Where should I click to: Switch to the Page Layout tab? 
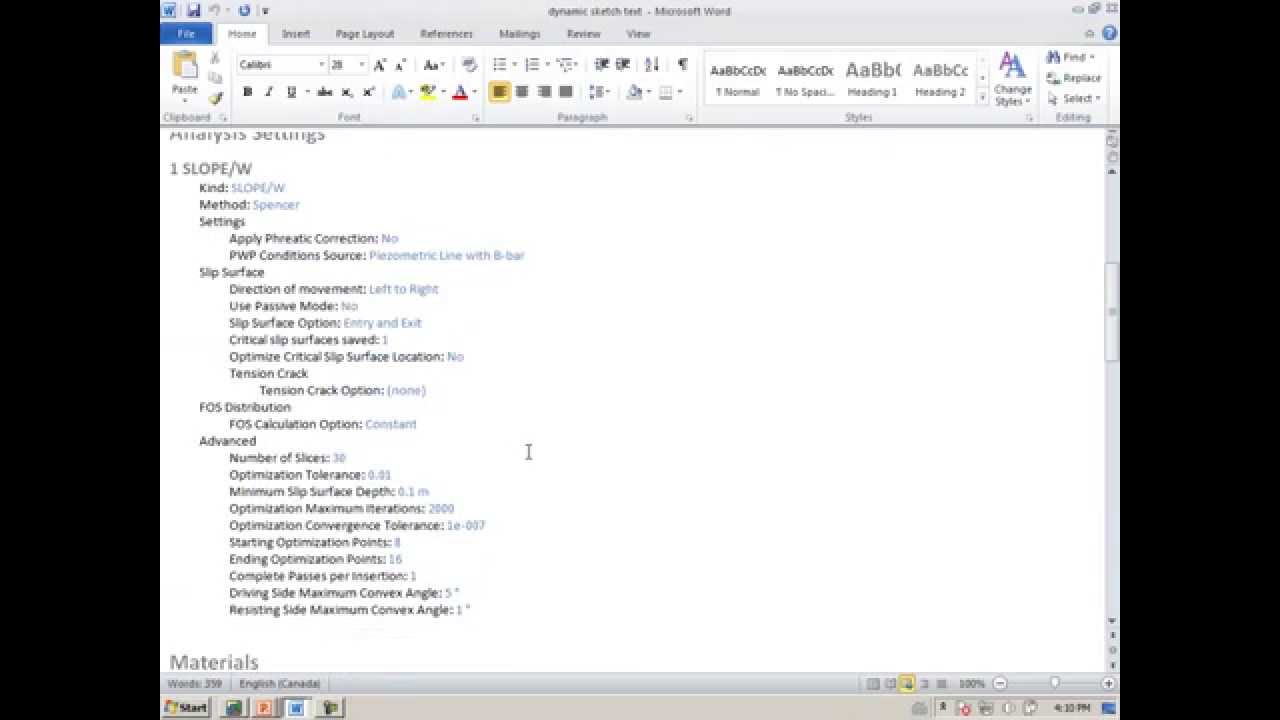[x=364, y=34]
